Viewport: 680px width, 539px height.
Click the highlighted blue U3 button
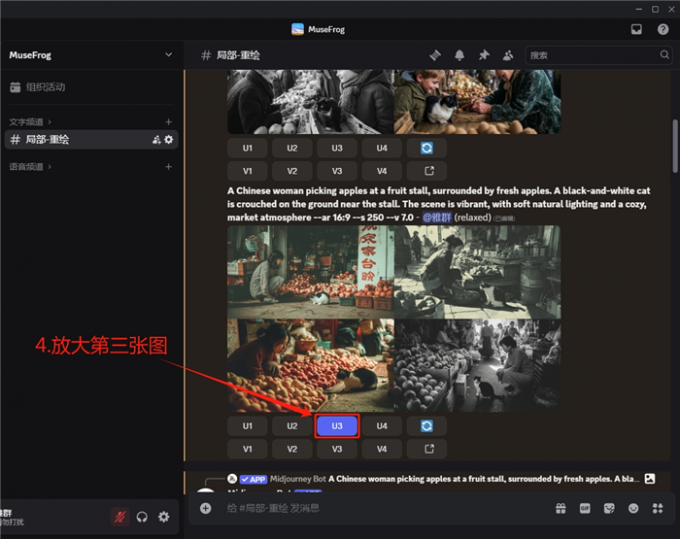(337, 426)
